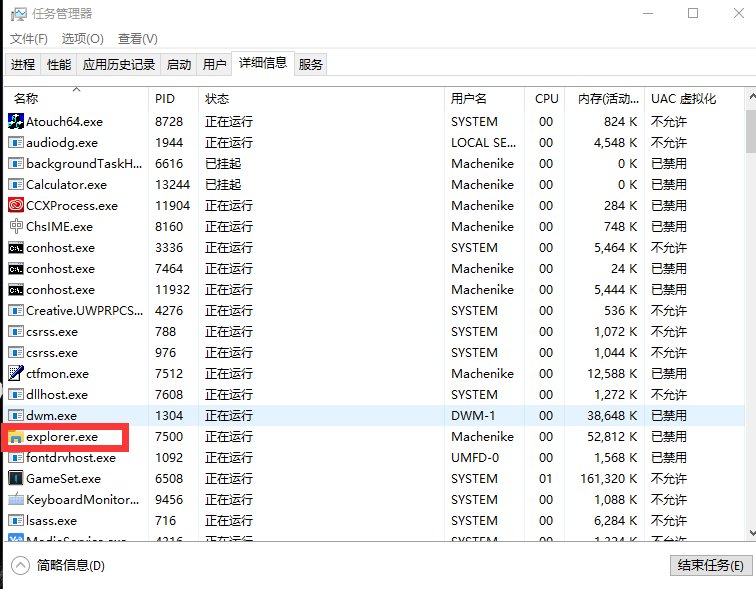The height and width of the screenshot is (589, 756).
Task: Open the 文件(F) menu
Action: coord(29,39)
